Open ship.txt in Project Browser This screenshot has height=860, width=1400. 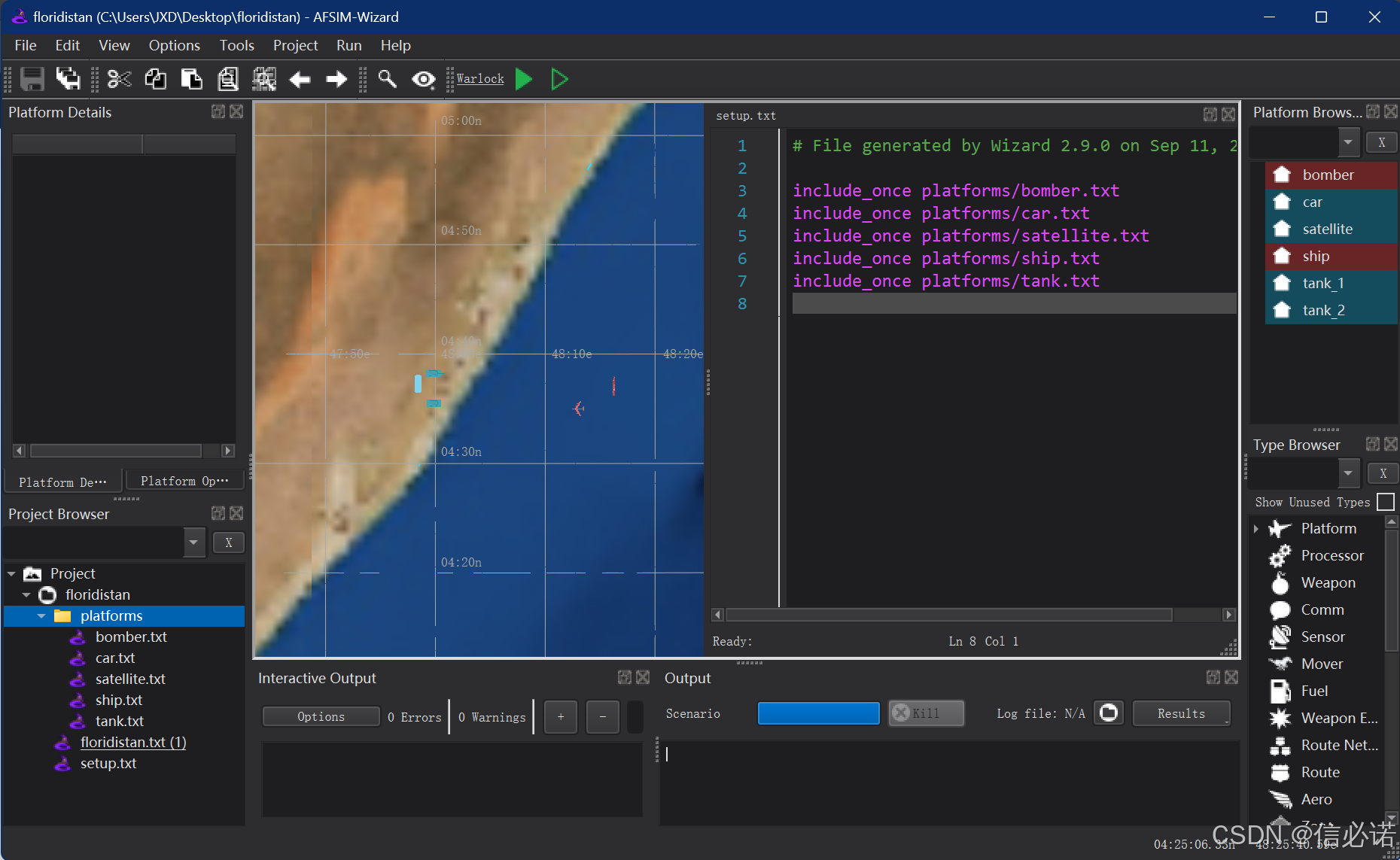coord(119,700)
